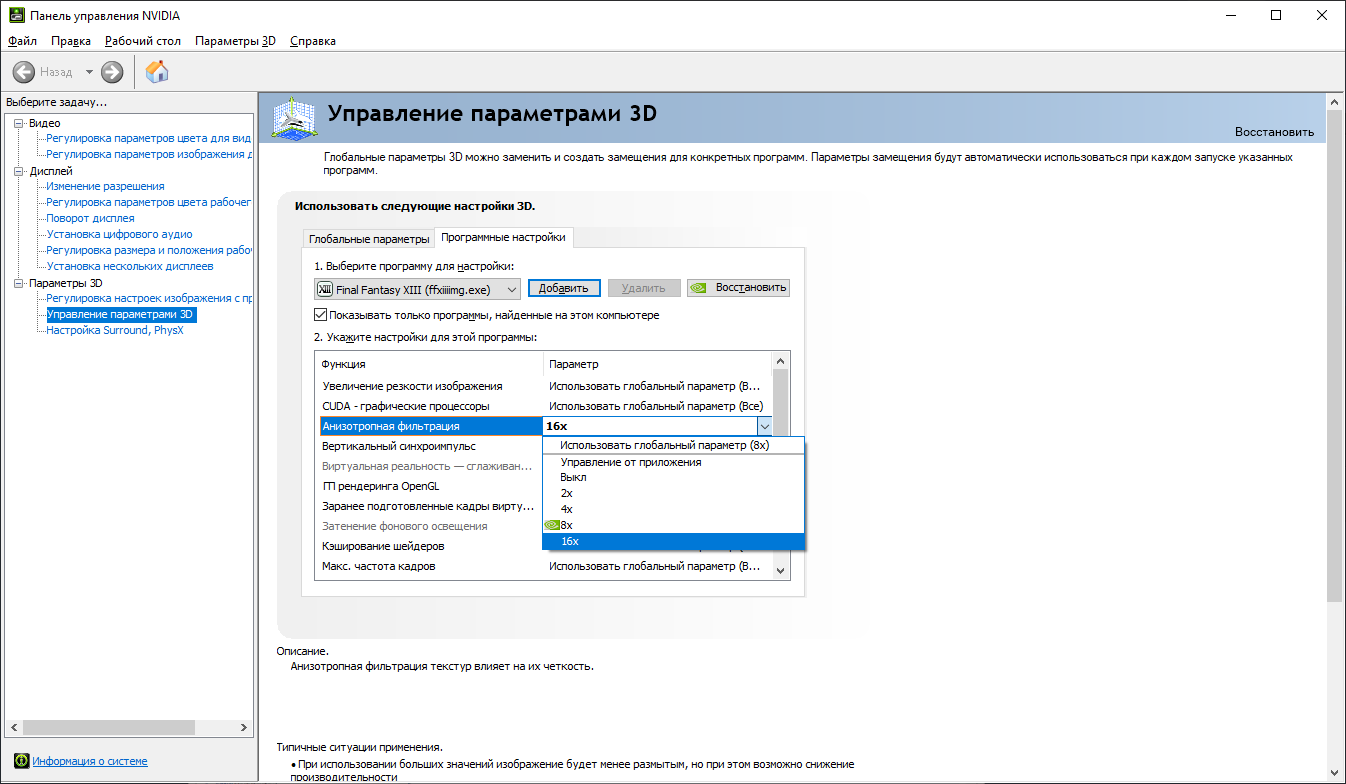Image resolution: width=1346 pixels, height=784 pixels.
Task: Select the CUDA - графические процессоры row
Action: point(544,406)
